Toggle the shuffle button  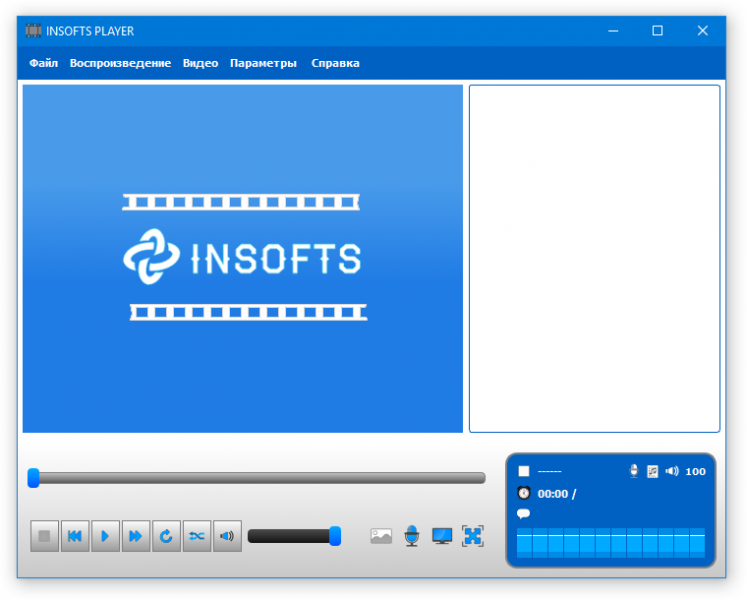click(x=197, y=536)
